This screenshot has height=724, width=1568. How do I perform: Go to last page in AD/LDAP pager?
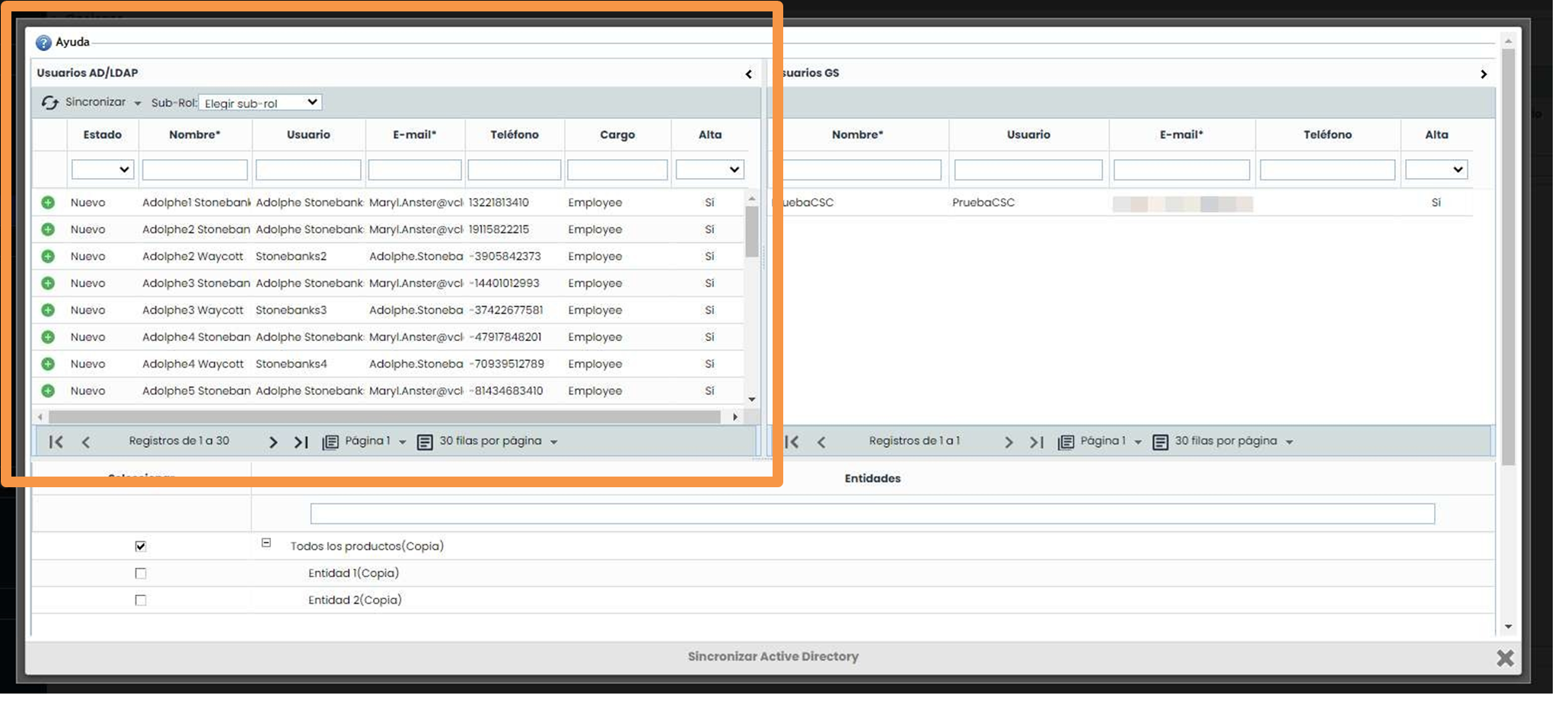coord(301,442)
